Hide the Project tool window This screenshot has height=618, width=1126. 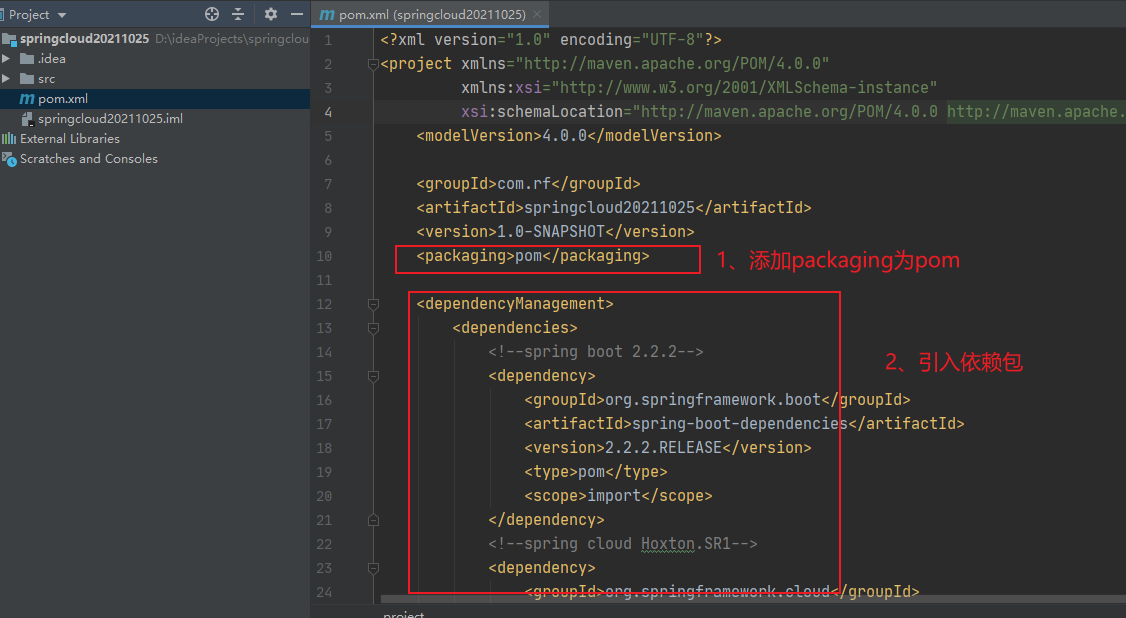coord(297,14)
